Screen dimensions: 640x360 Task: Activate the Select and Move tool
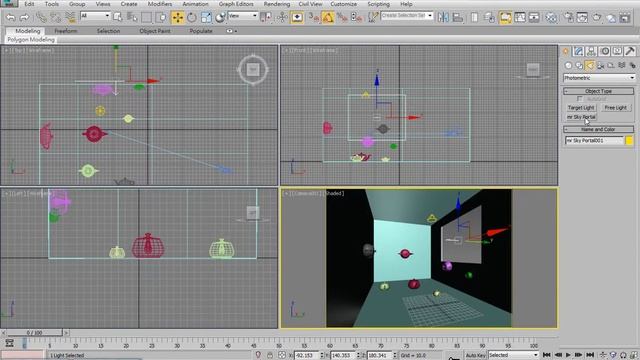pyautogui.click(x=178, y=17)
